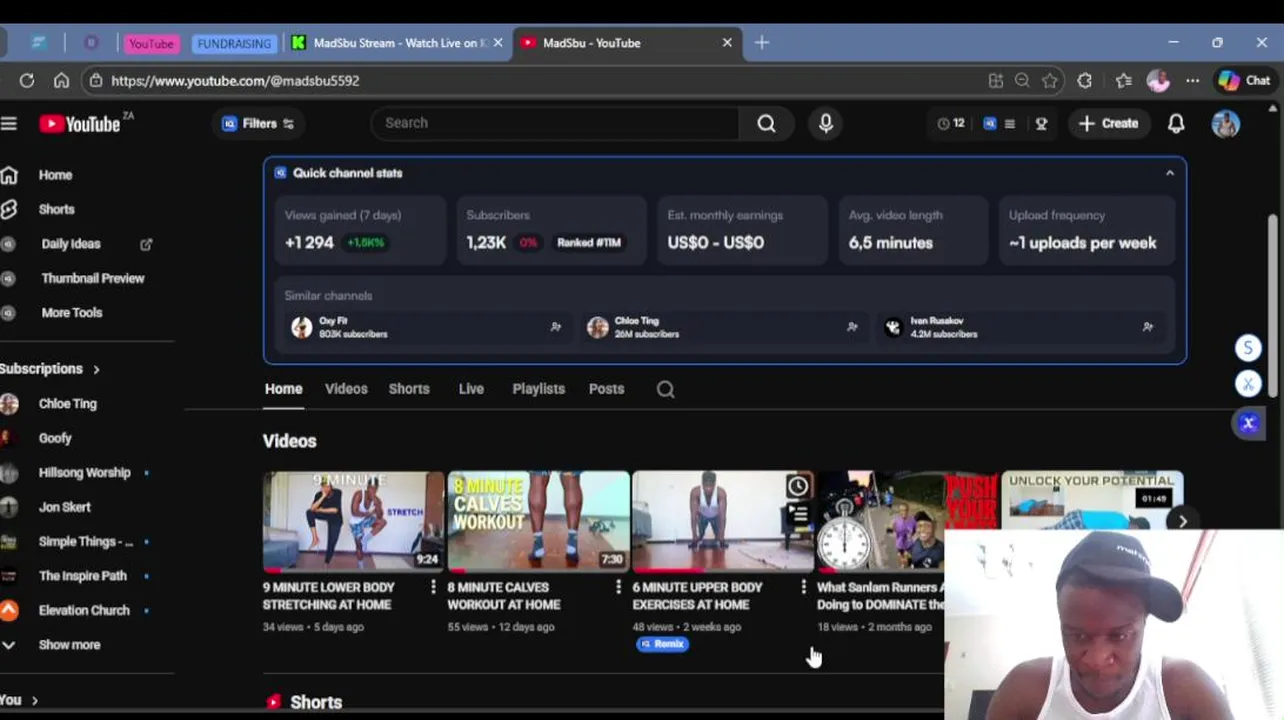Open browser settings three-dots menu
This screenshot has height=720, width=1284.
tap(1192, 80)
